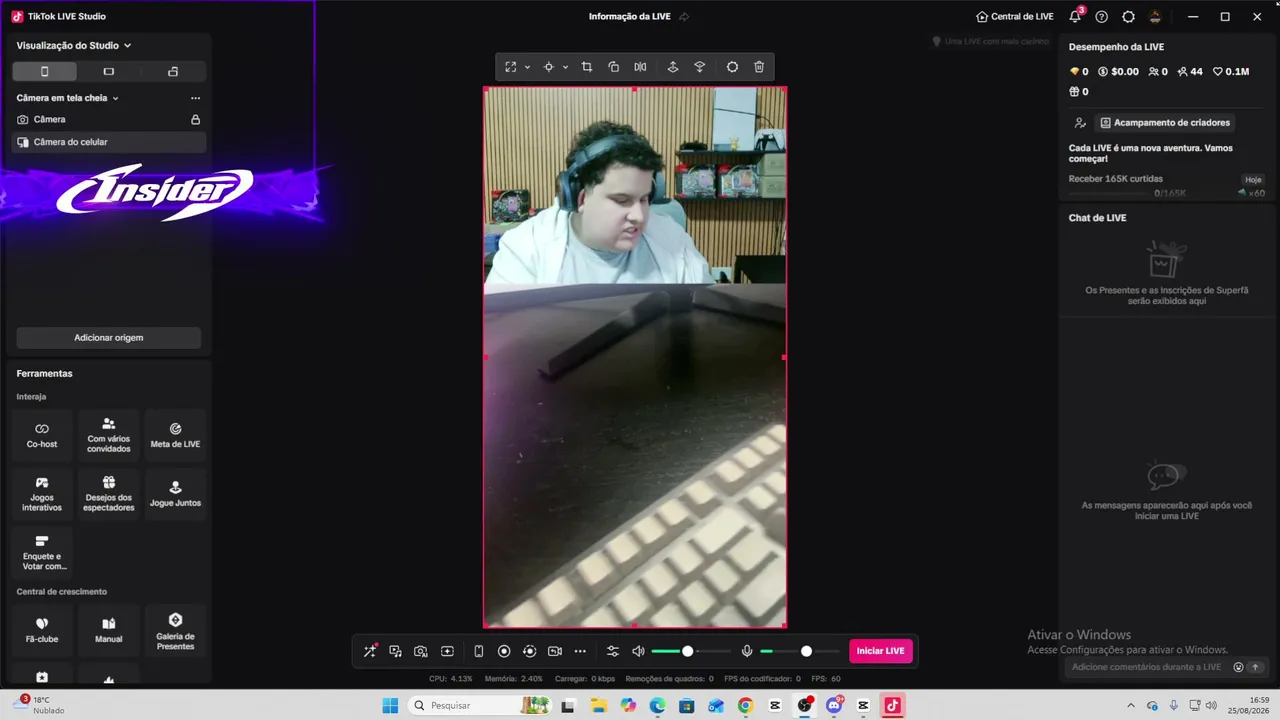Click the replay capture icon
The width and height of the screenshot is (1280, 720).
tap(530, 651)
